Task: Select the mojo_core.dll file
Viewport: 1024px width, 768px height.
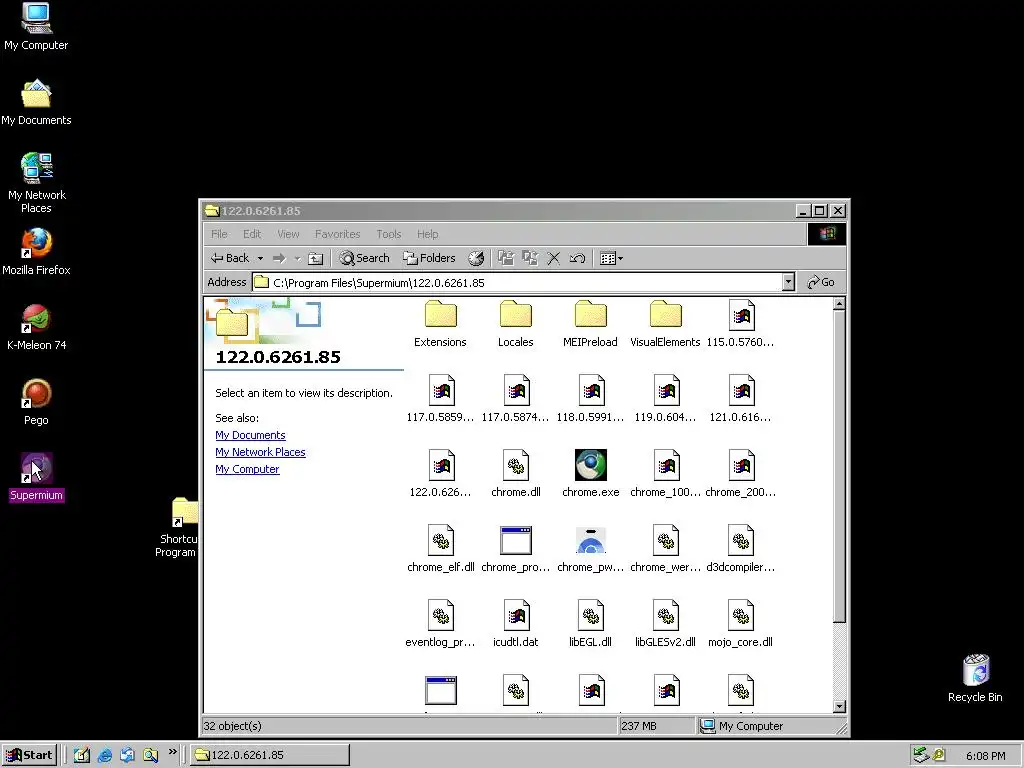Action: 741,624
